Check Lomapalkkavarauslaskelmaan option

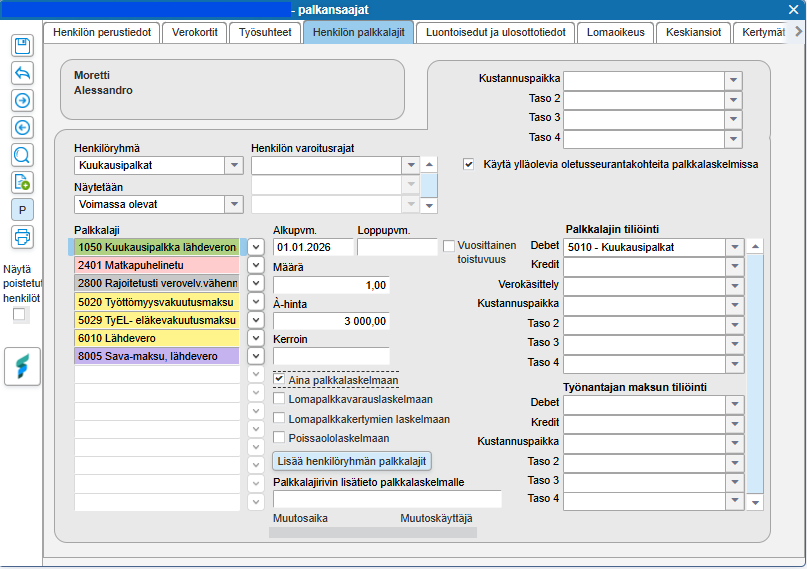click(x=279, y=399)
